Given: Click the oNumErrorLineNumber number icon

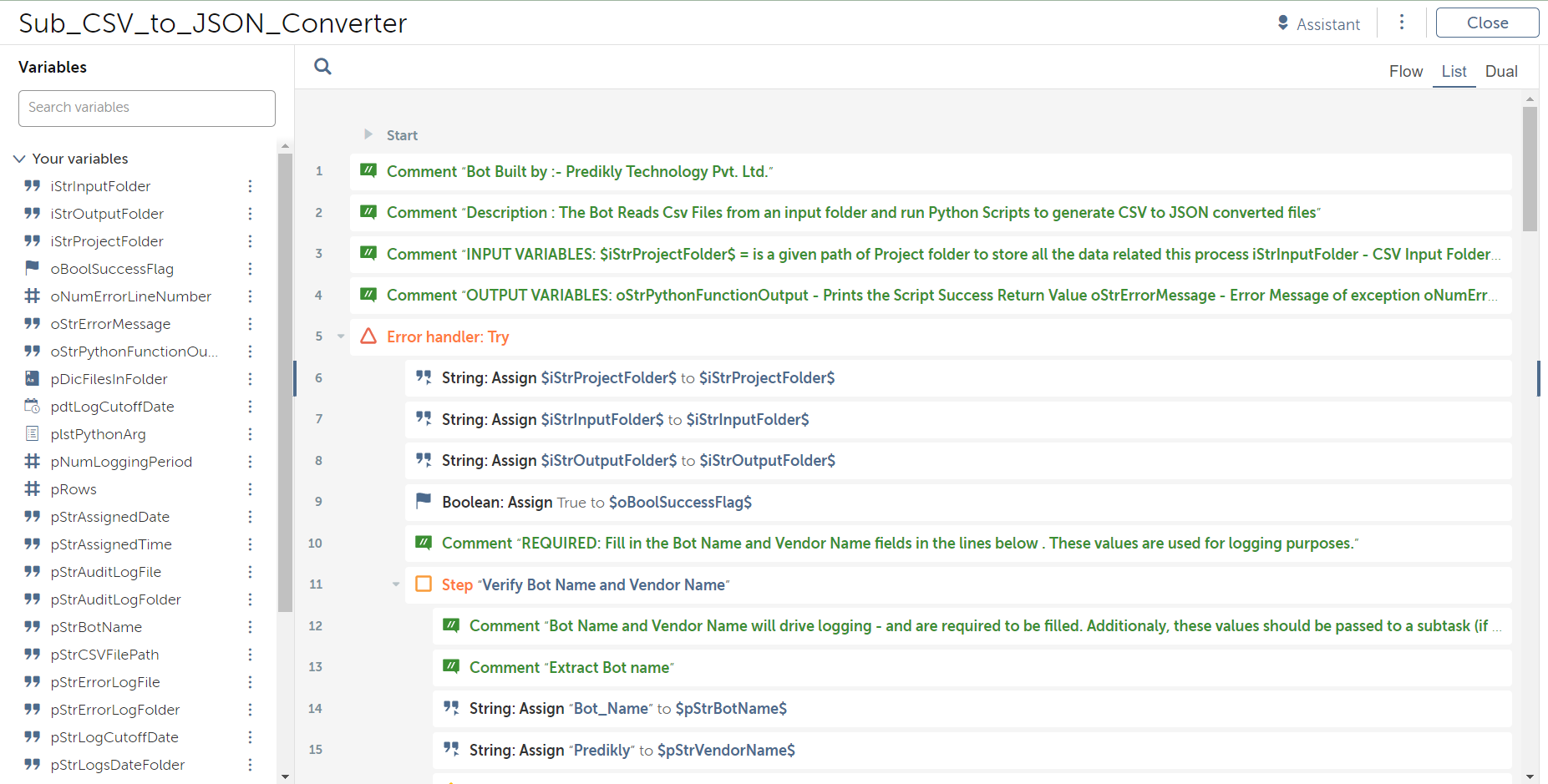Looking at the screenshot, I should (x=33, y=296).
